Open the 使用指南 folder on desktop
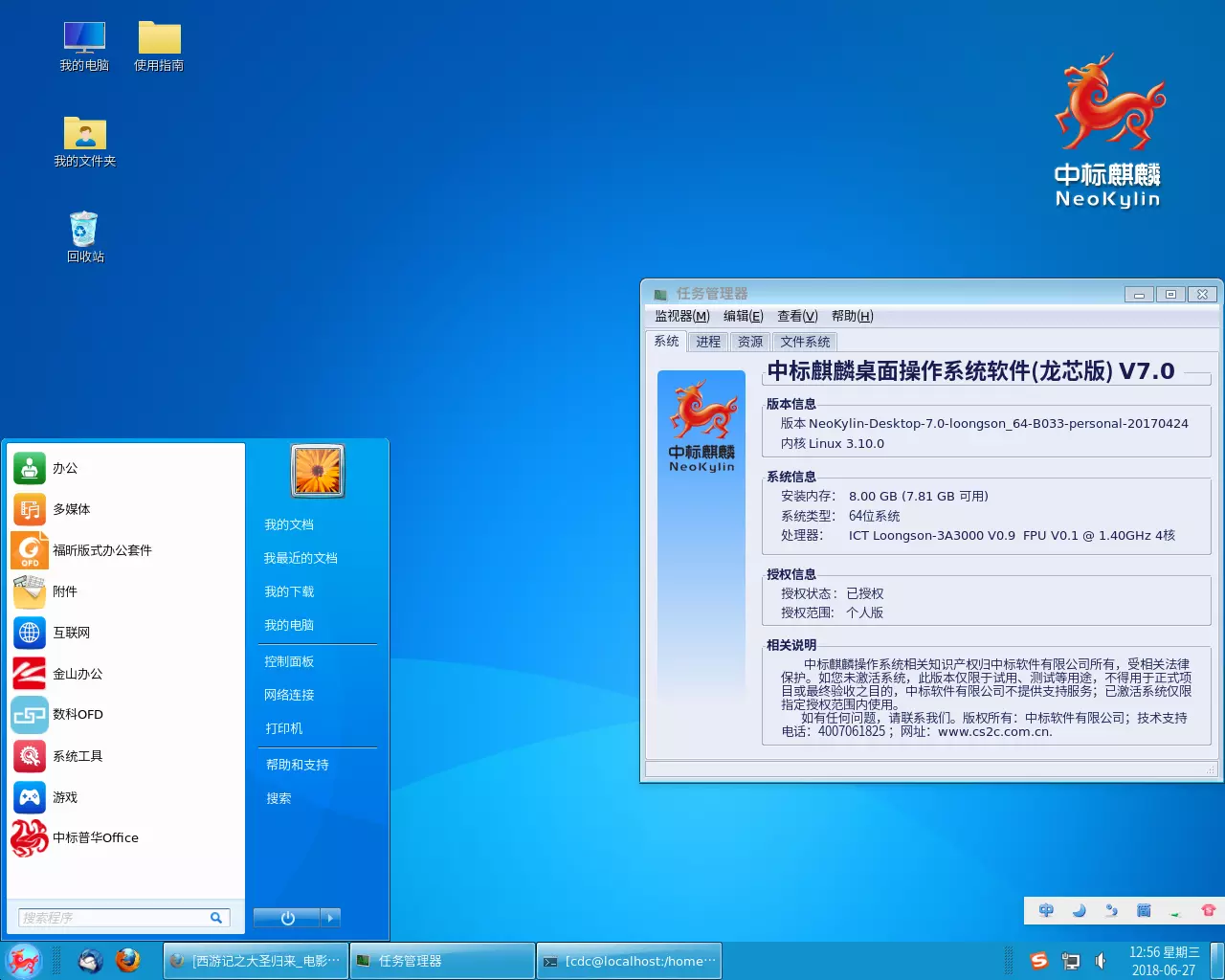This screenshot has height=980, width=1225. point(159,45)
